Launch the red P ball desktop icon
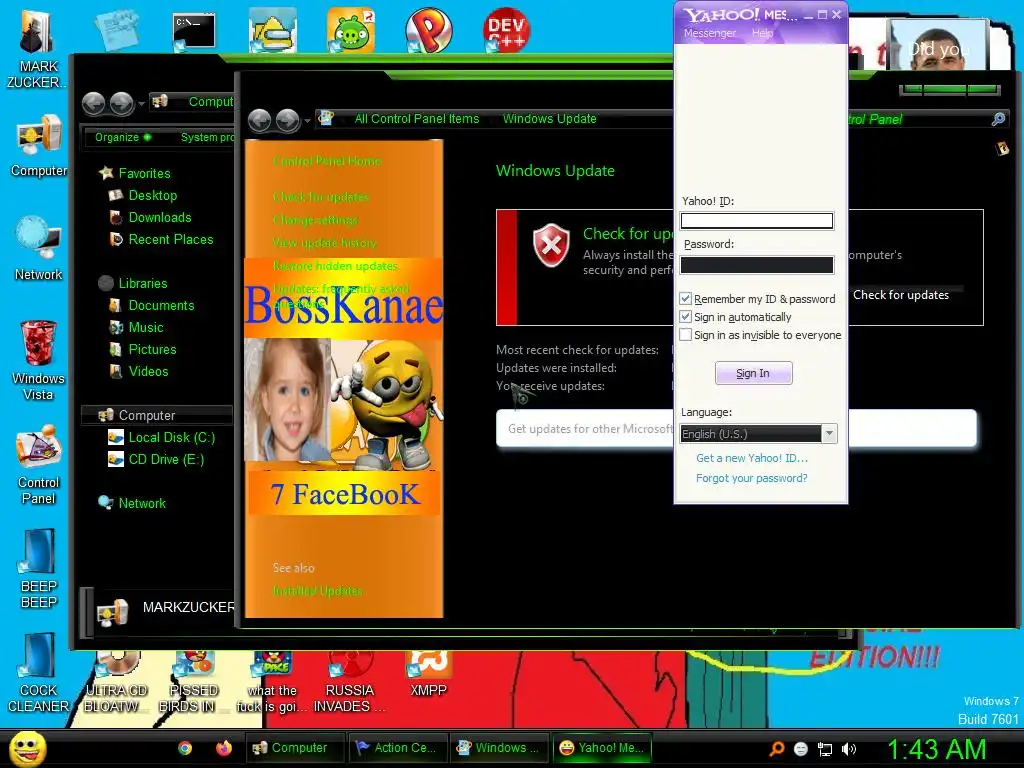The image size is (1024, 768). (428, 30)
